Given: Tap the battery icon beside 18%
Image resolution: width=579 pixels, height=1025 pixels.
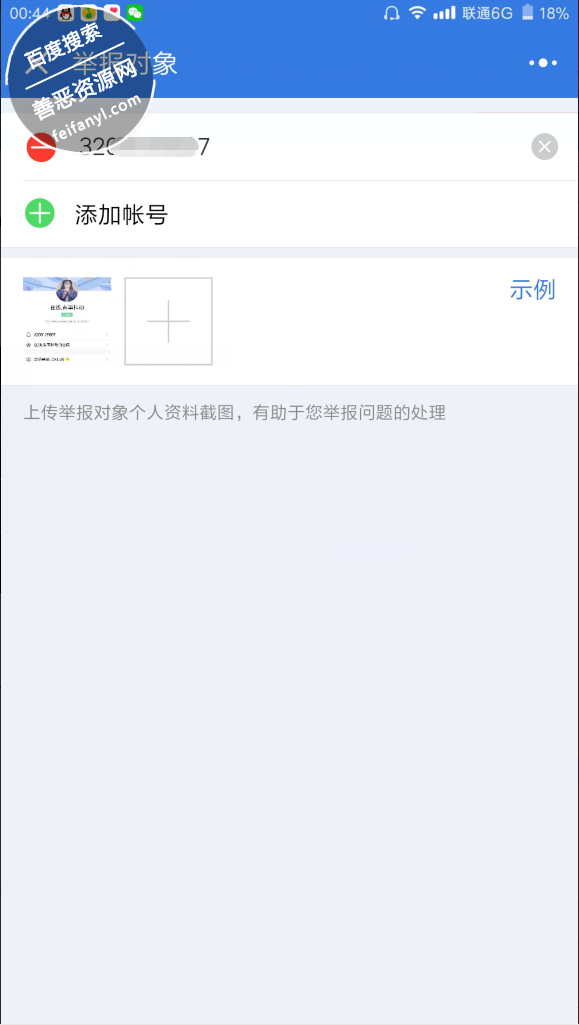Looking at the screenshot, I should pyautogui.click(x=527, y=13).
